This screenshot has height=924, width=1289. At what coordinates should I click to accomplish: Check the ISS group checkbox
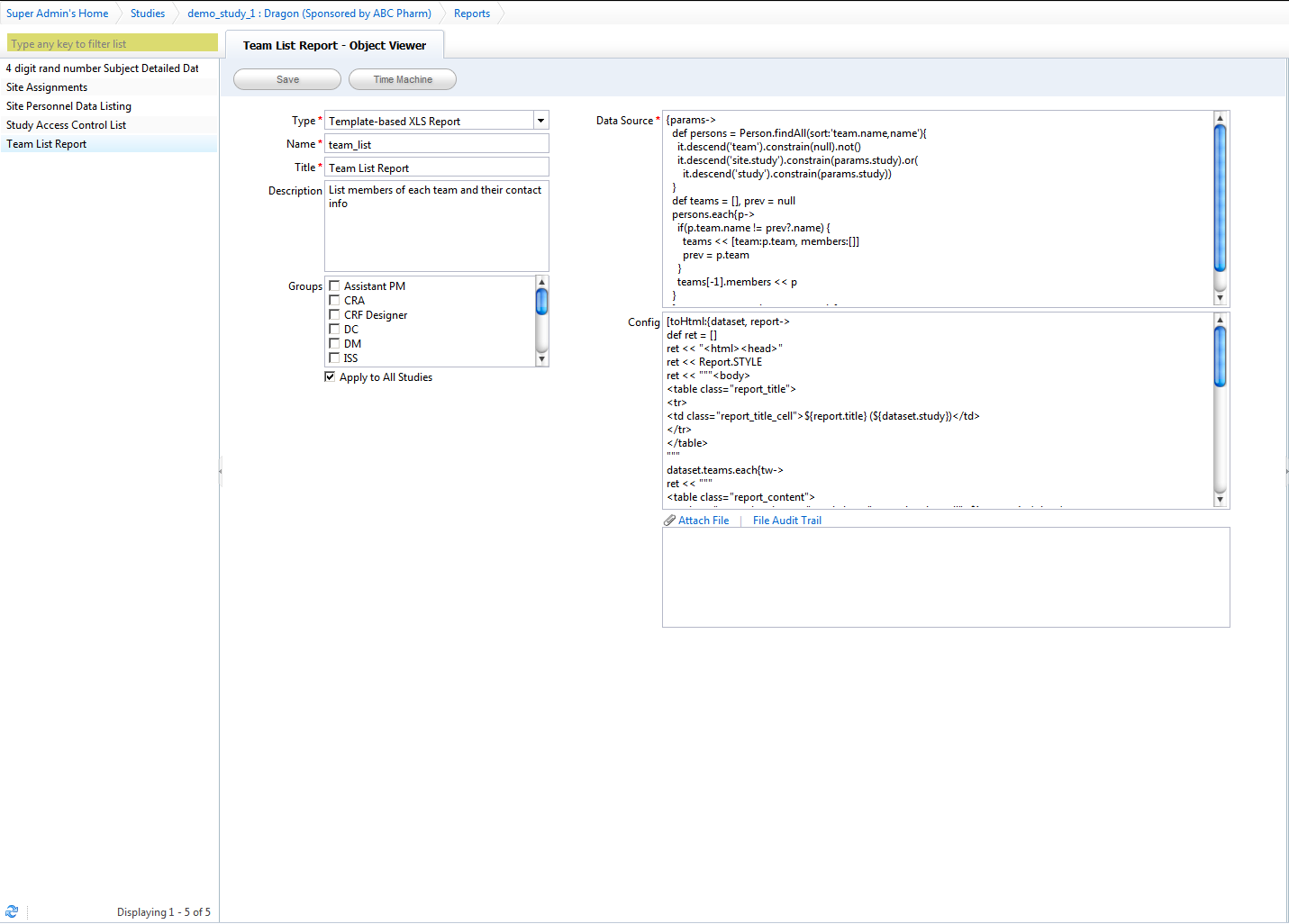pyautogui.click(x=334, y=358)
